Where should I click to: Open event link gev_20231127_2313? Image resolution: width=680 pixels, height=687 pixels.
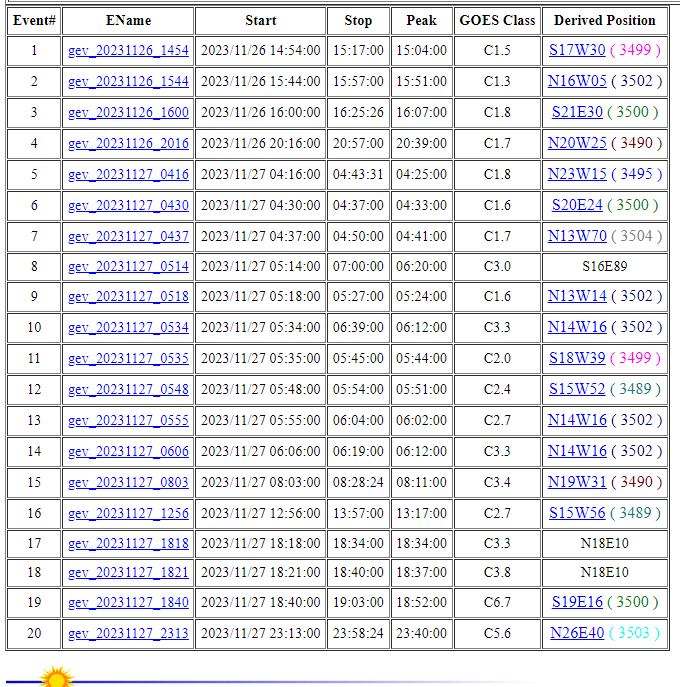coord(128,634)
